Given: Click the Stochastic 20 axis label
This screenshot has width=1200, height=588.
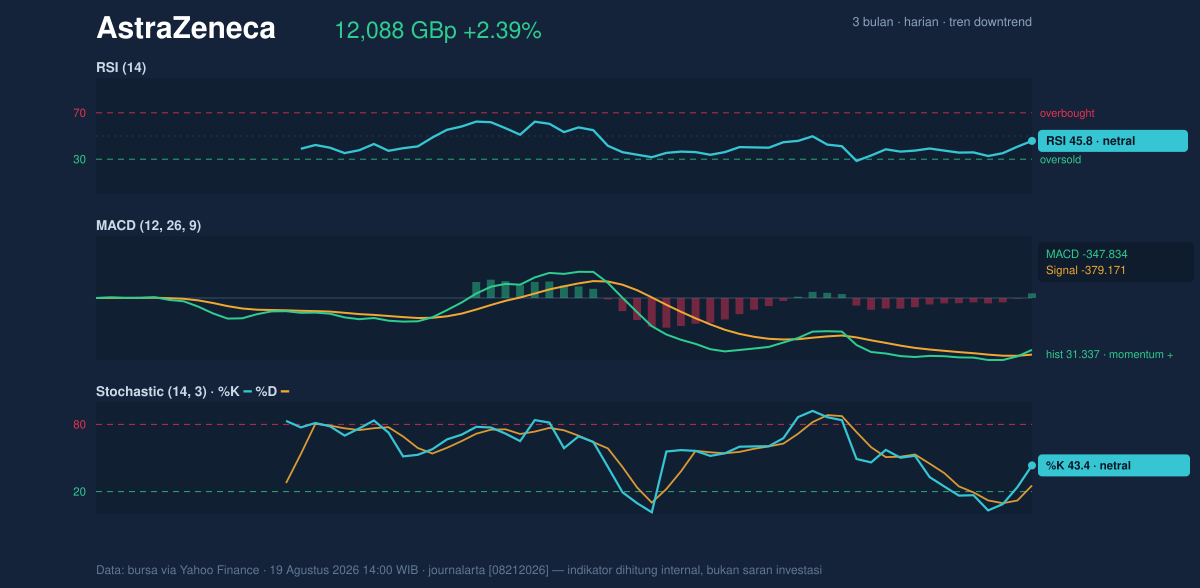Looking at the screenshot, I should tap(79, 492).
